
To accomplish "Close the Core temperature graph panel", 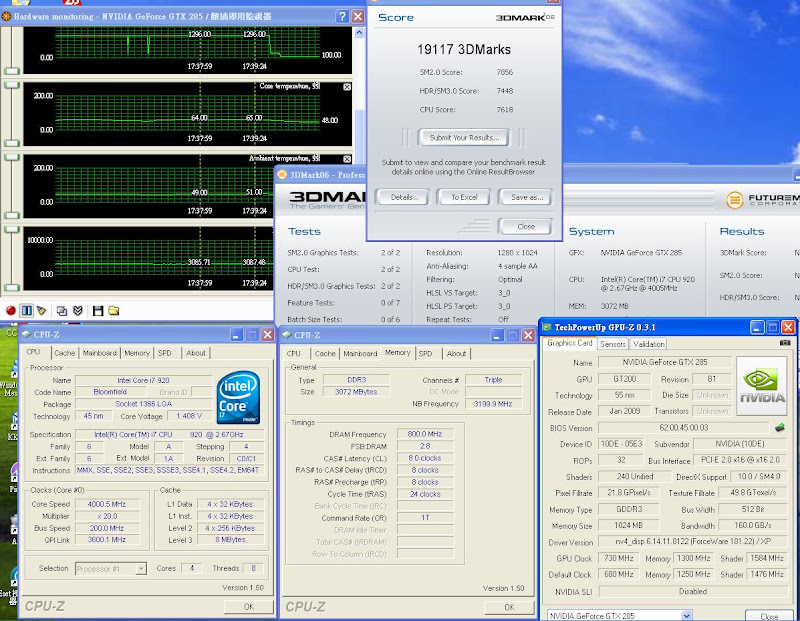I will (346, 87).
